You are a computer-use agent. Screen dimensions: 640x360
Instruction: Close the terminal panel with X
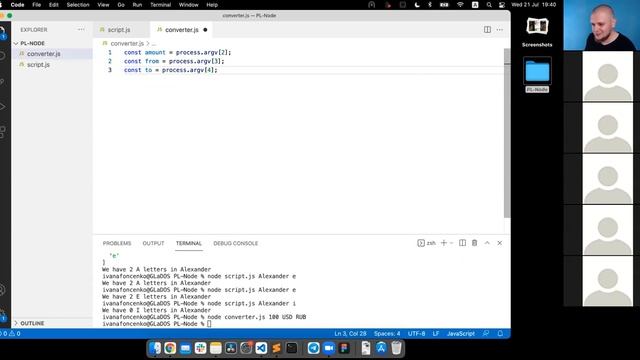click(500, 243)
